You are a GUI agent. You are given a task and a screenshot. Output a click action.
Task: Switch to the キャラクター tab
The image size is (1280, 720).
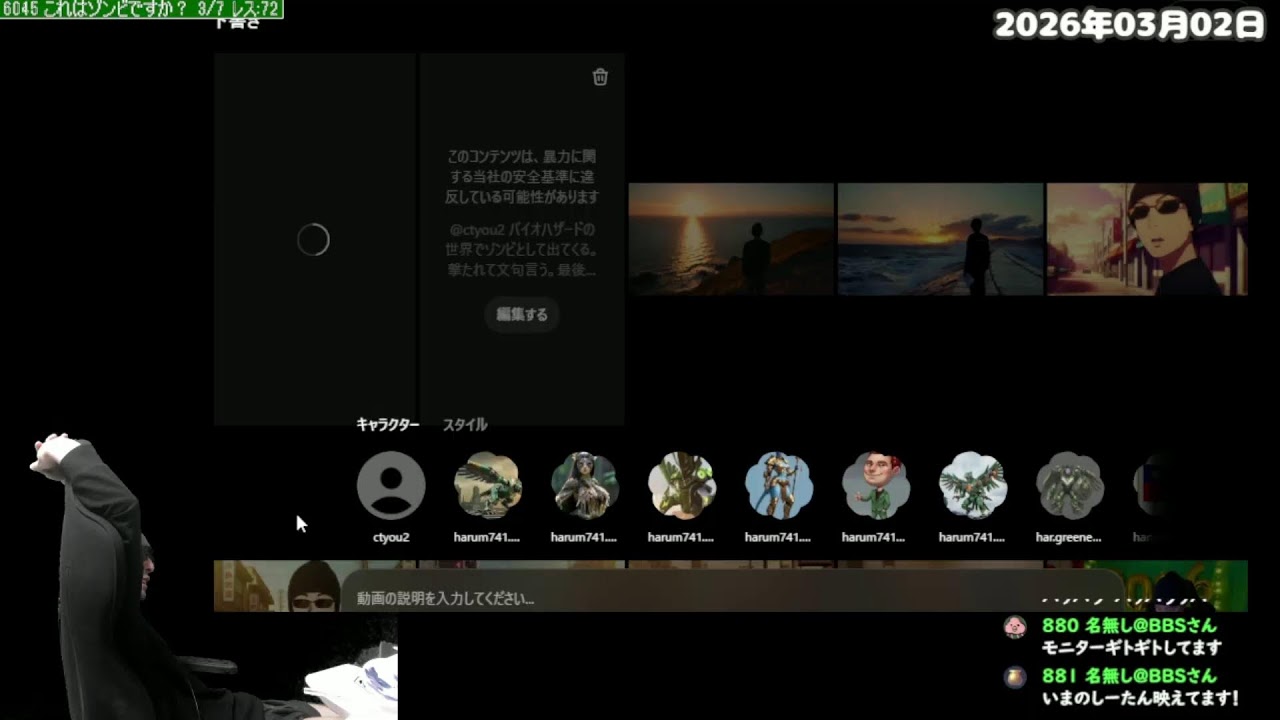pyautogui.click(x=388, y=425)
